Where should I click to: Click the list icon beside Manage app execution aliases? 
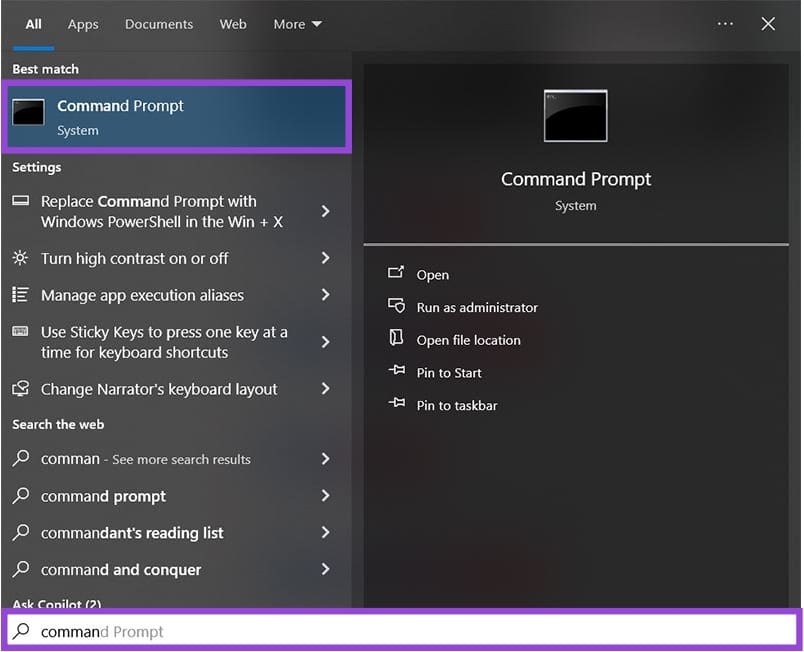tap(21, 295)
